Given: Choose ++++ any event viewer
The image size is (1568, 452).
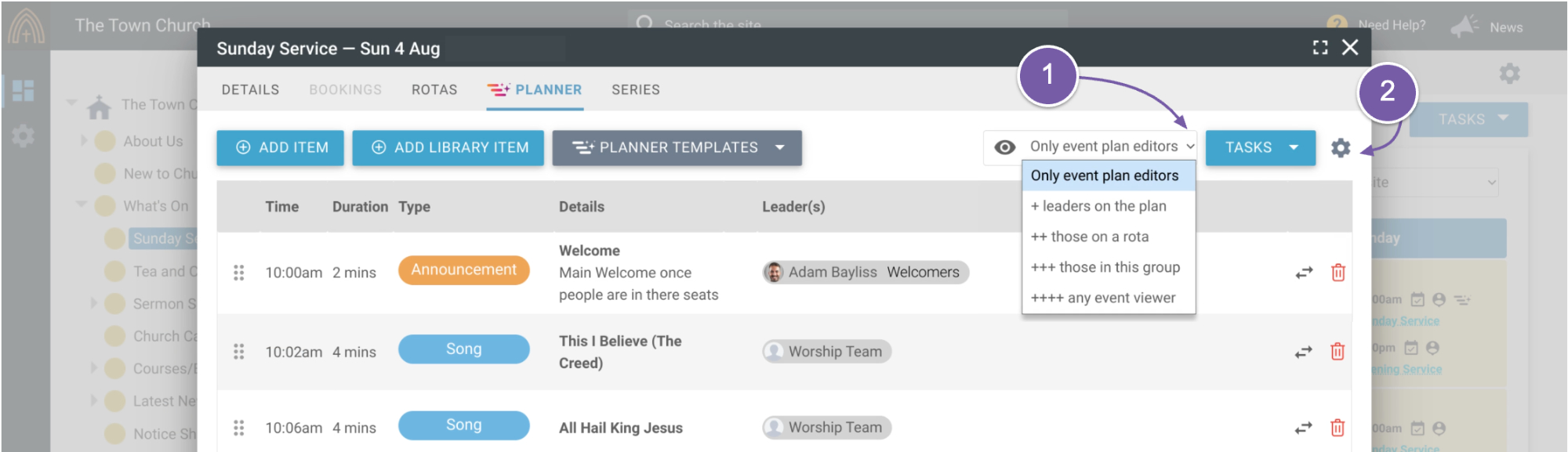Looking at the screenshot, I should click(x=1109, y=298).
